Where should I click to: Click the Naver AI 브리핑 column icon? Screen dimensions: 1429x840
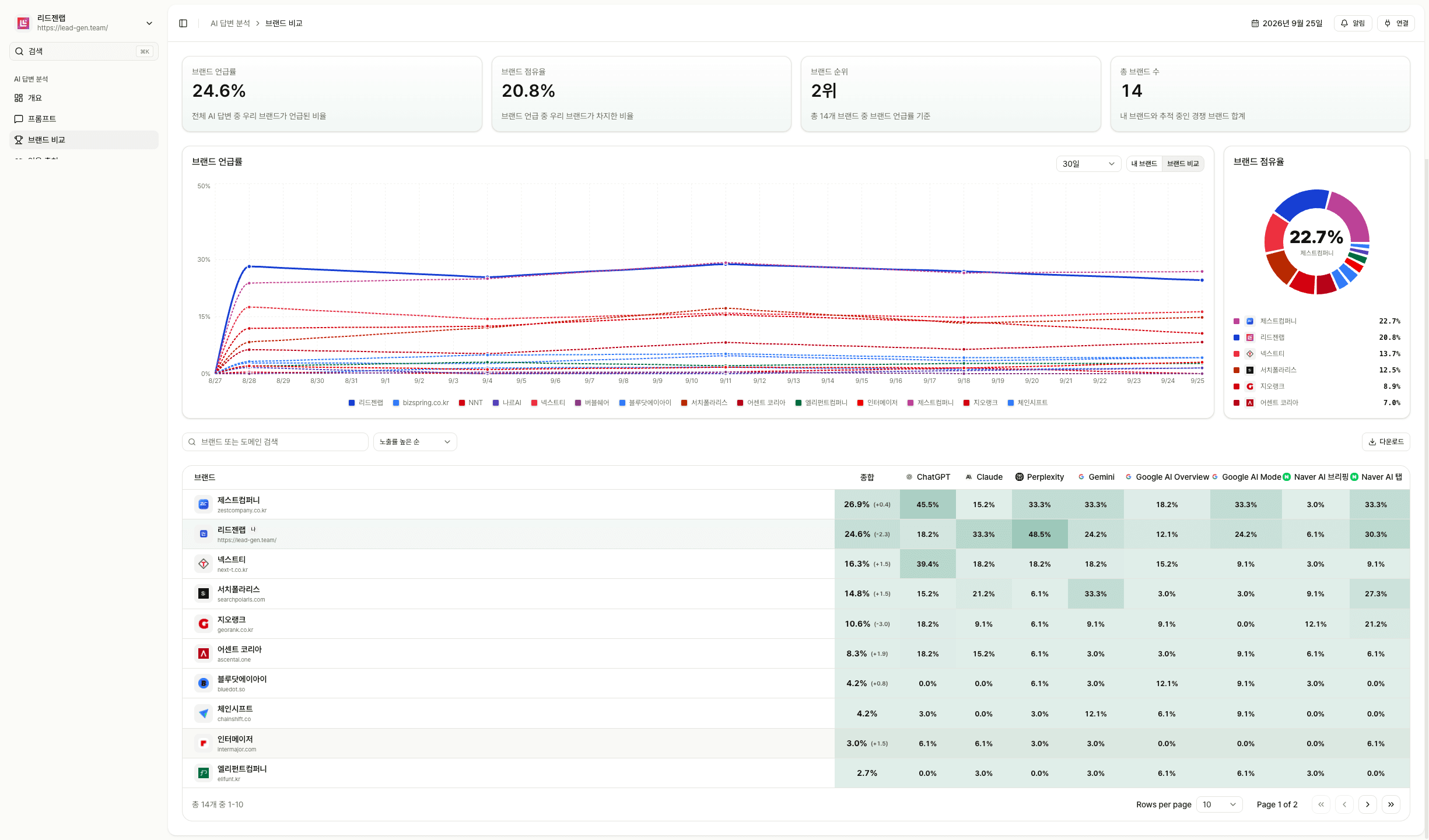click(x=1287, y=477)
